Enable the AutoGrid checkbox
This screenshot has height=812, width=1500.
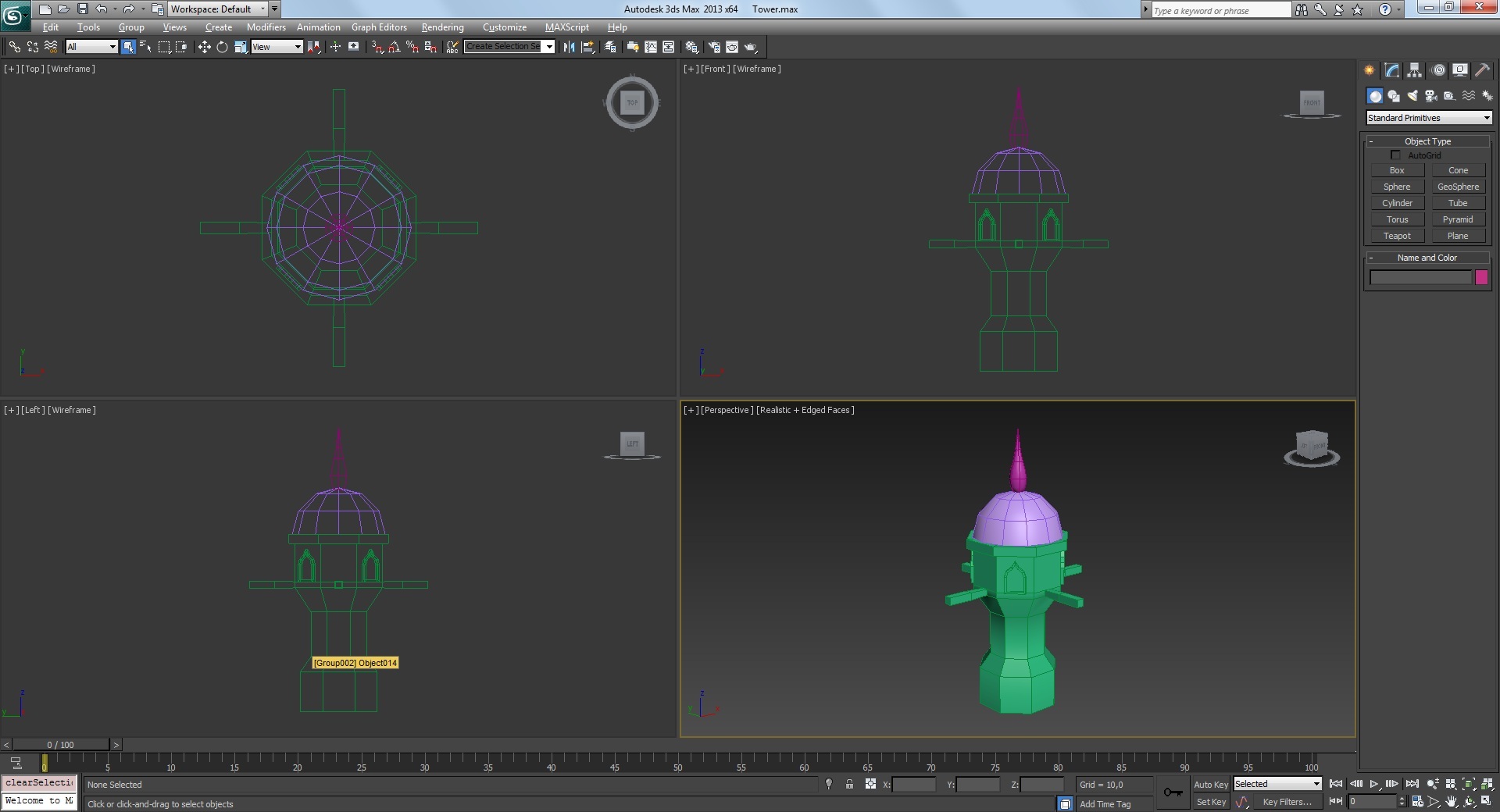(1395, 155)
